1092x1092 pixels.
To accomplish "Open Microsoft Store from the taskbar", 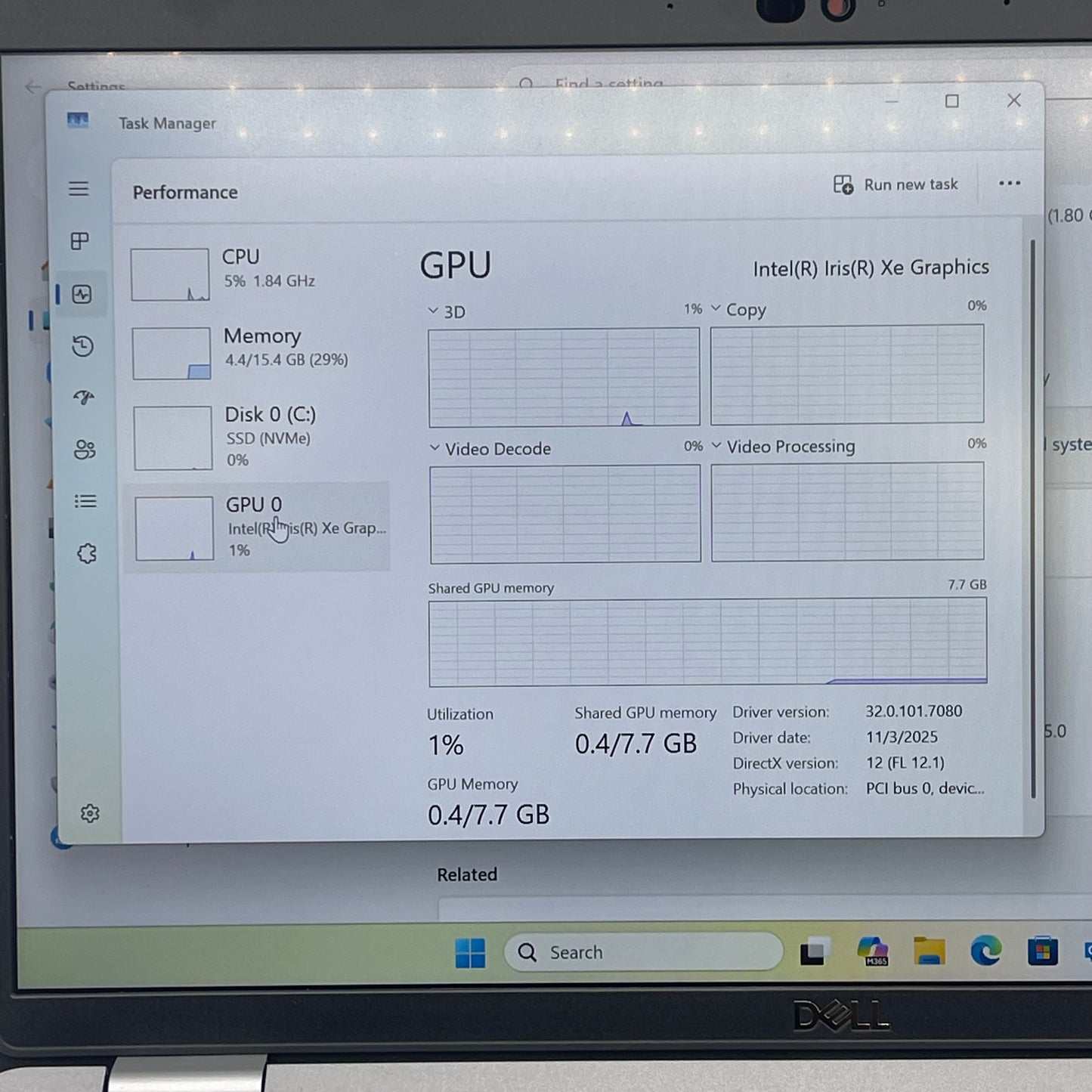I will tap(1043, 951).
